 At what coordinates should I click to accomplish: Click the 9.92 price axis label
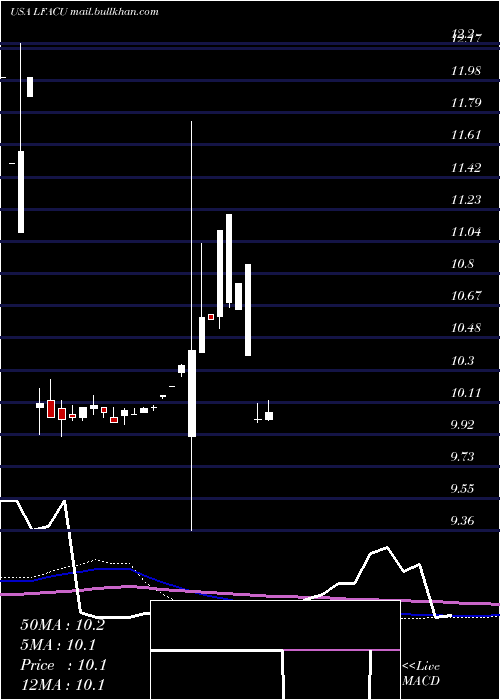click(x=462, y=424)
